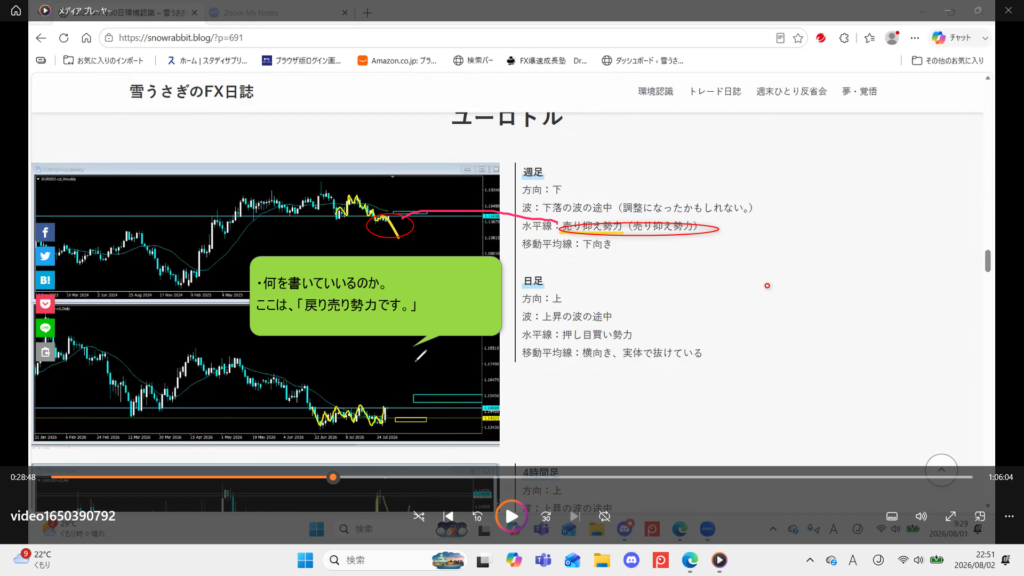1024x576 pixels.
Task: Open the ホーム | スタディサプリ bookmark
Action: [207, 60]
